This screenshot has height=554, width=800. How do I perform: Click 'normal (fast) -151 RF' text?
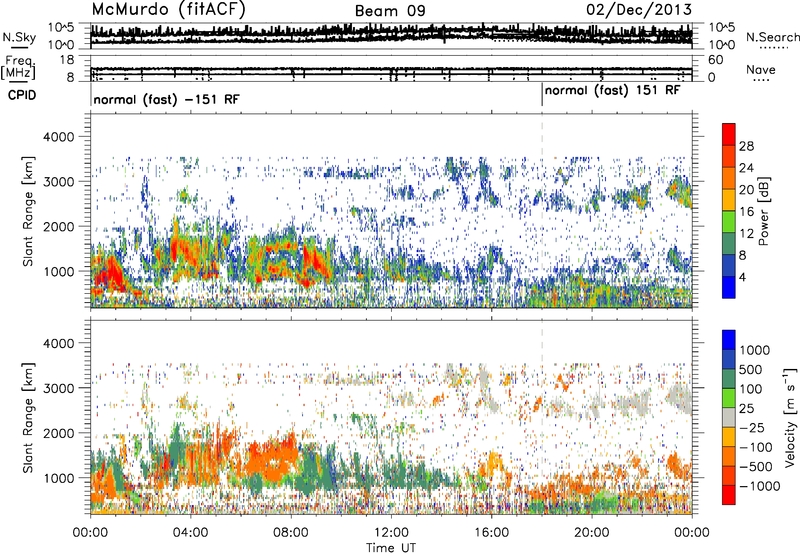coord(166,99)
